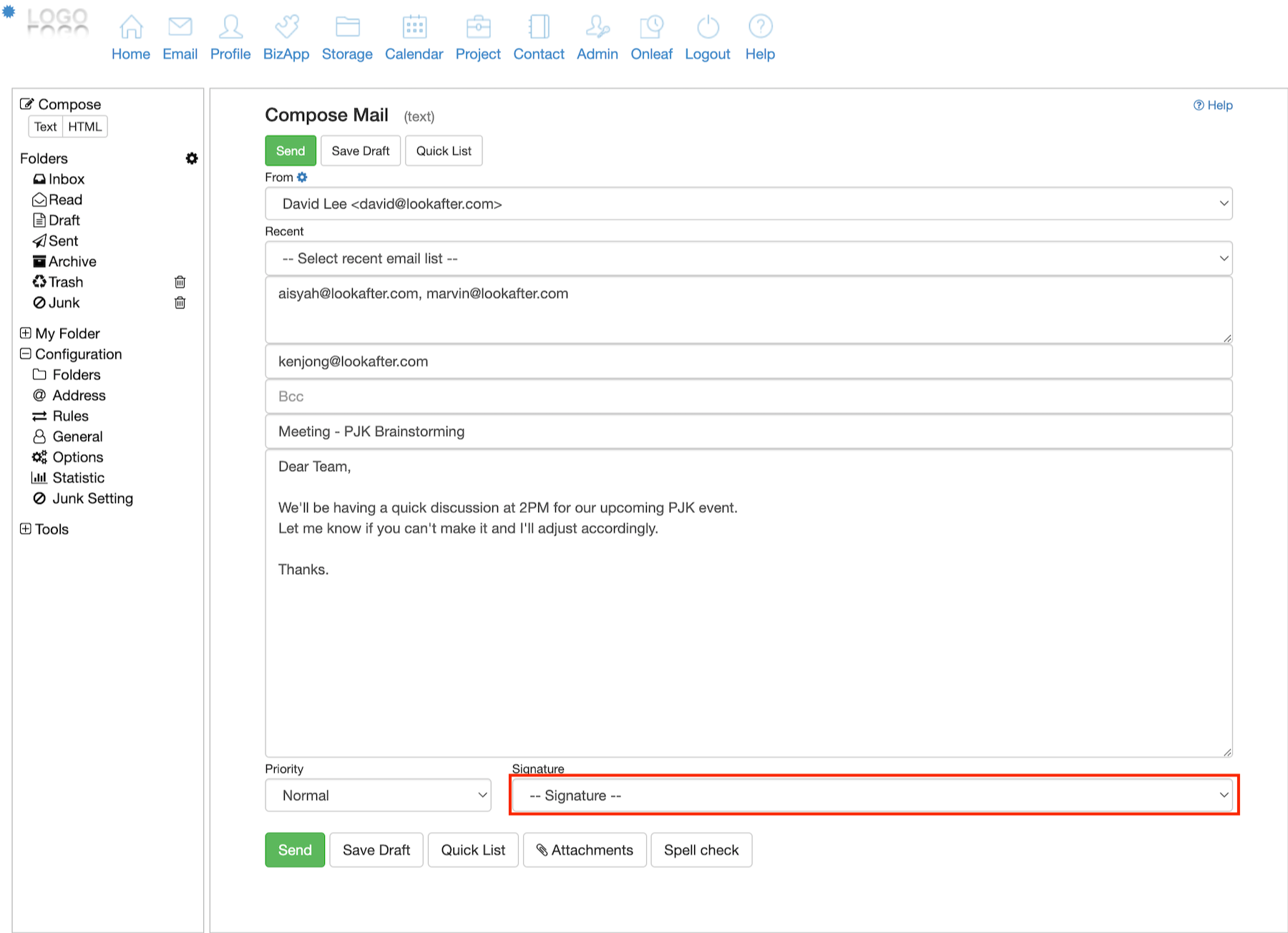Open the recent email list dropdown
Viewport: 1288px width, 933px height.
click(x=748, y=258)
